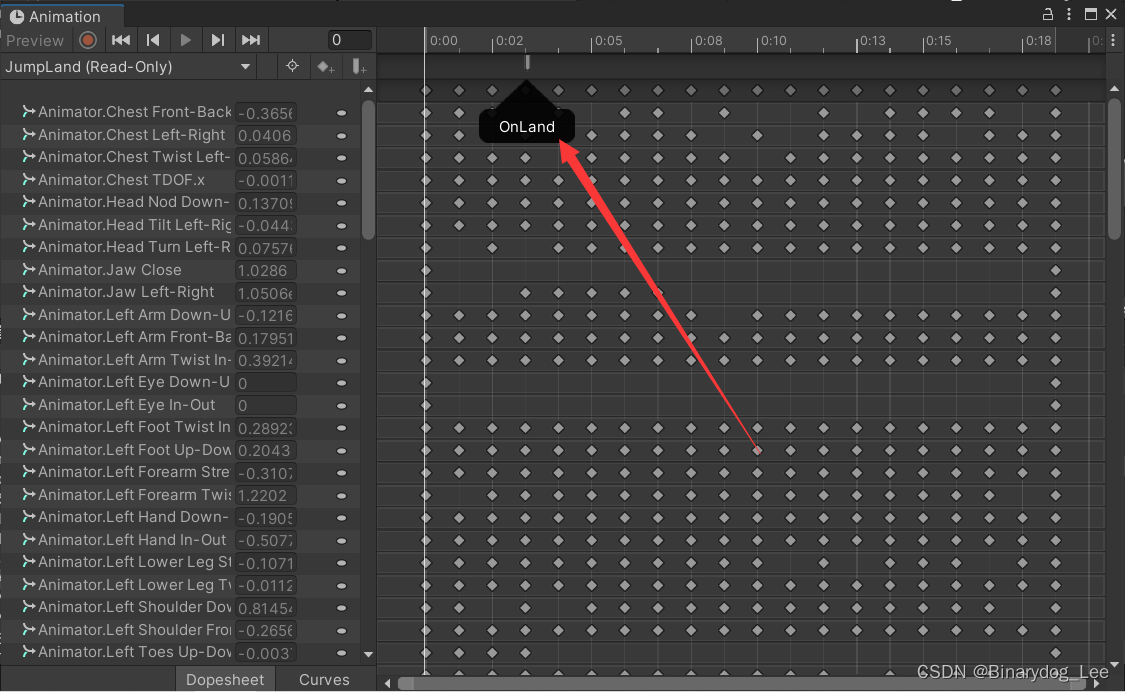Open the Left Shoulder Down-Up options menu
This screenshot has height=692, width=1125.
342,608
